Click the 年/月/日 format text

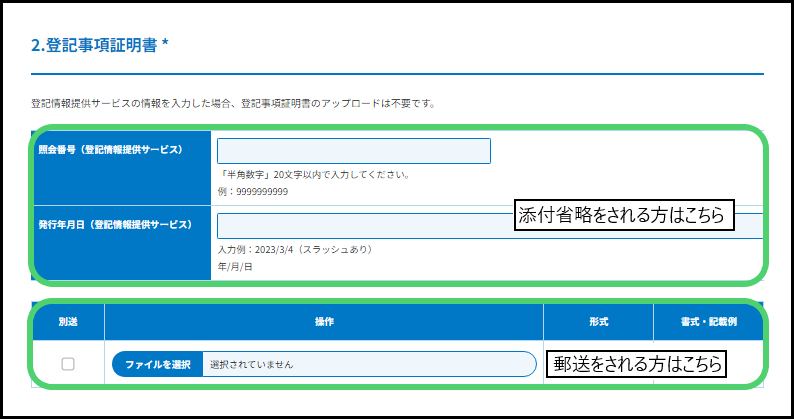pos(235,267)
